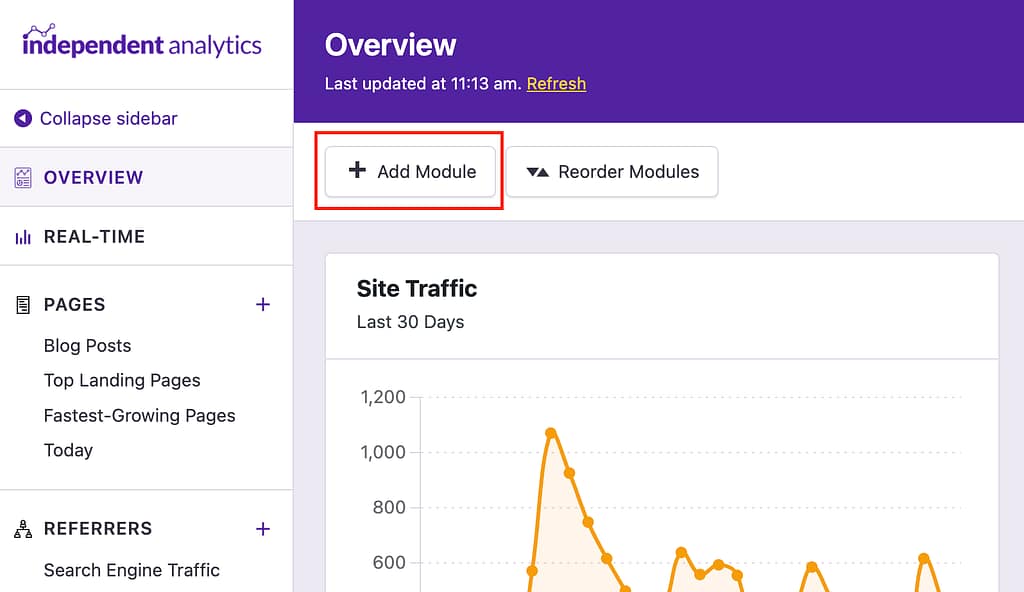This screenshot has width=1024, height=592.
Task: Select the peak data point on the traffic chart
Action: coord(552,432)
